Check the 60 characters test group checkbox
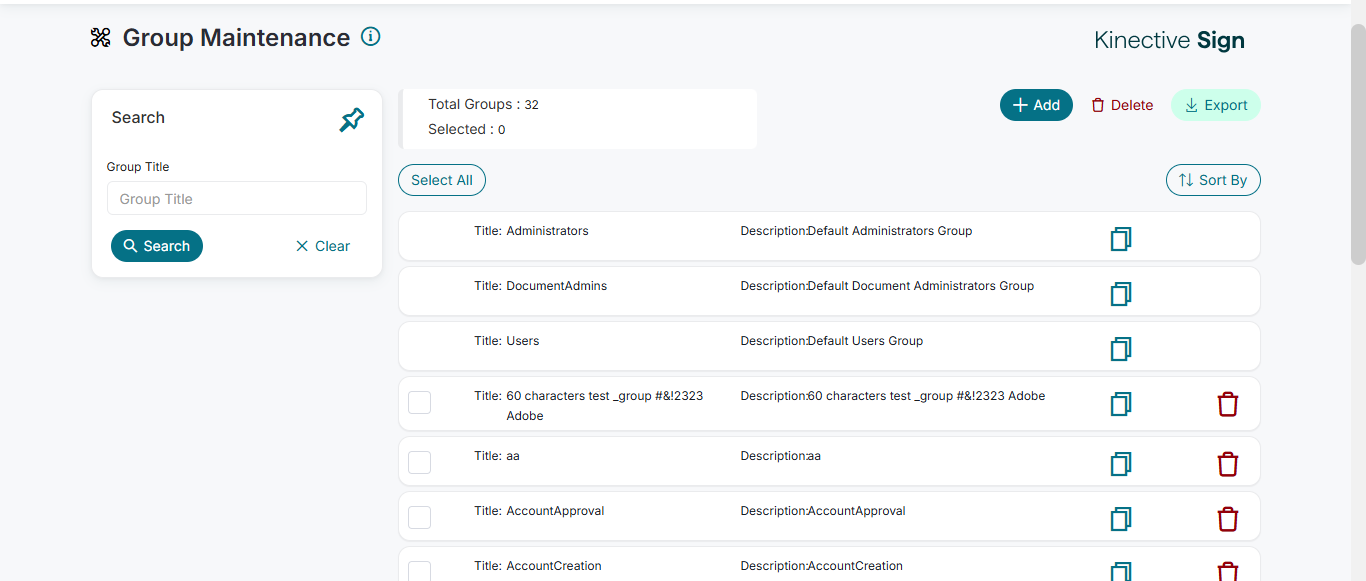Image resolution: width=1366 pixels, height=581 pixels. 420,402
